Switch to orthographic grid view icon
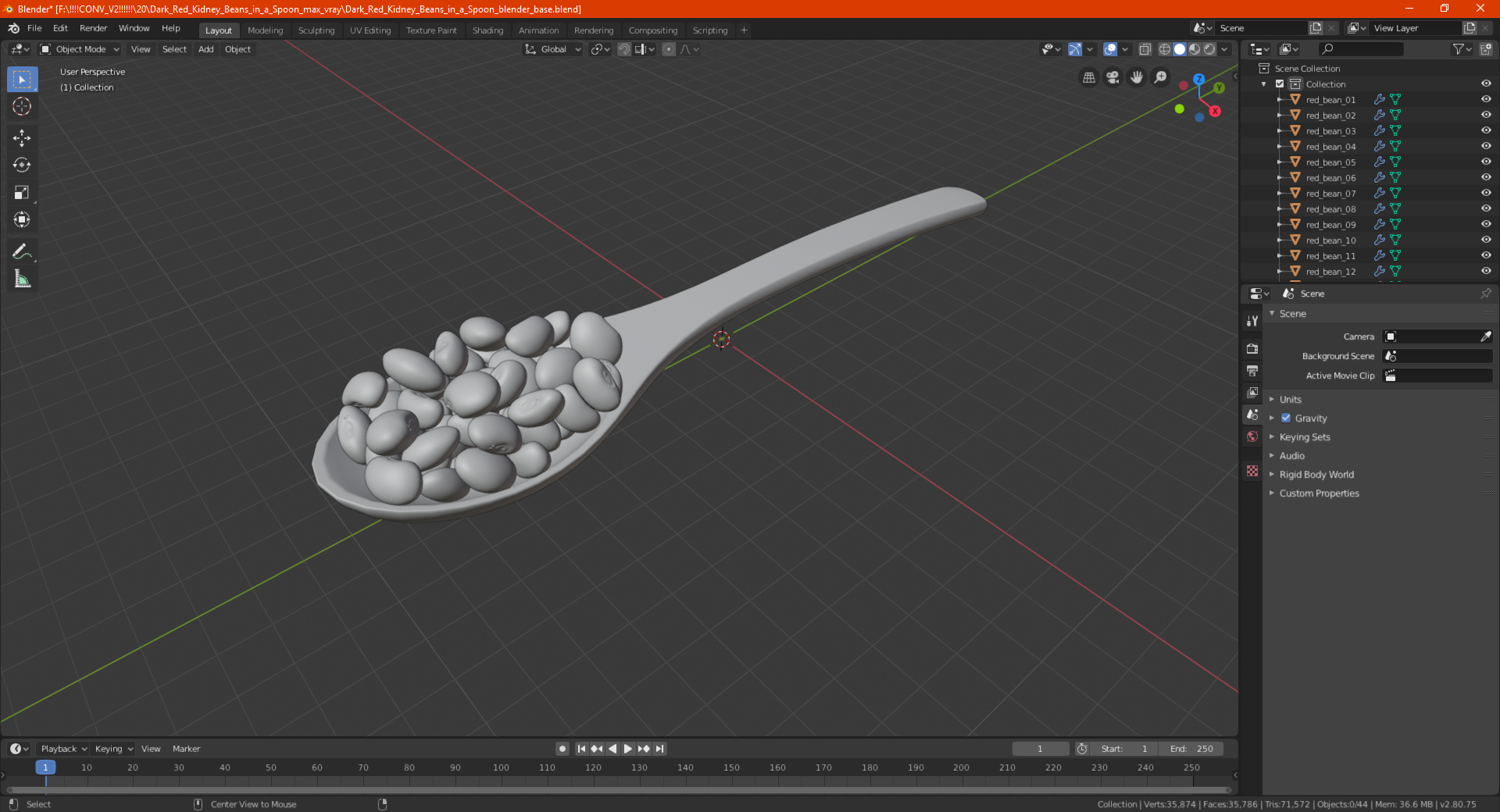This screenshot has width=1500, height=812. [x=1088, y=77]
